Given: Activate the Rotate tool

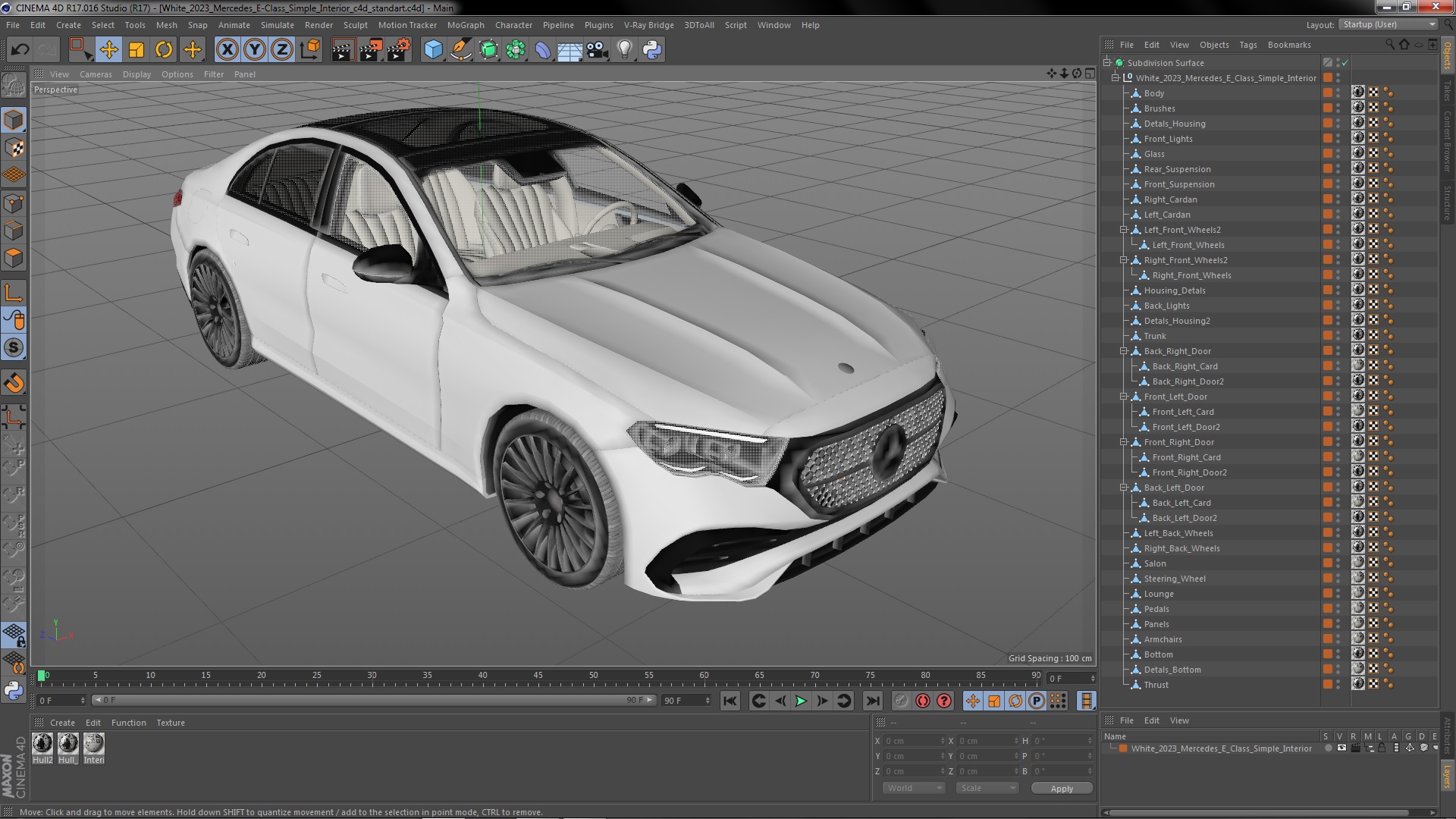Looking at the screenshot, I should tap(164, 50).
